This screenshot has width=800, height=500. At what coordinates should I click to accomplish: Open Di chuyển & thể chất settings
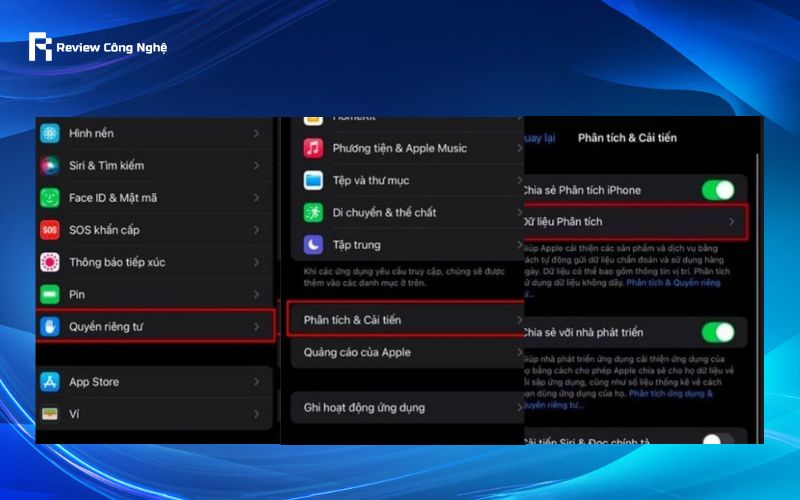click(x=407, y=212)
